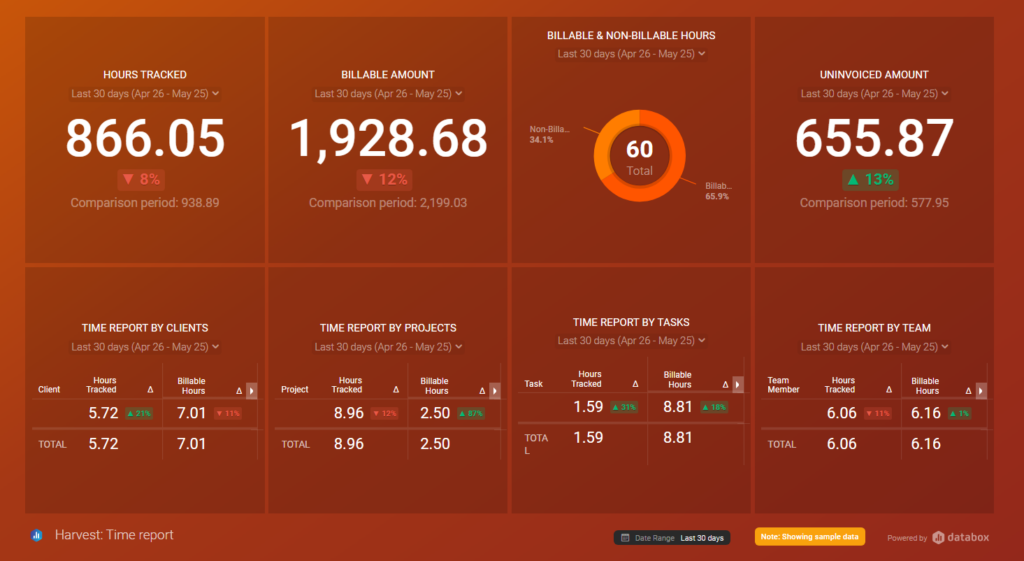Click the Project column header

point(295,390)
